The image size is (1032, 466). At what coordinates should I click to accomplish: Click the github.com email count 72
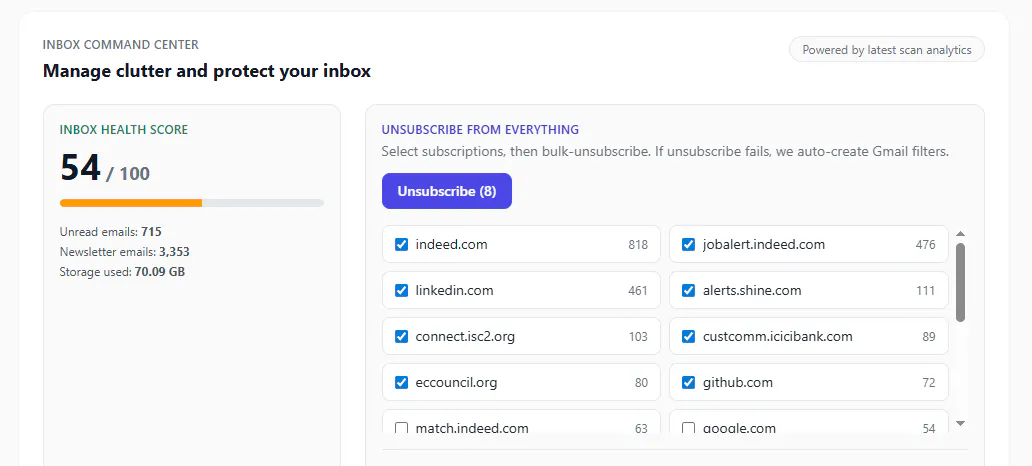click(929, 382)
